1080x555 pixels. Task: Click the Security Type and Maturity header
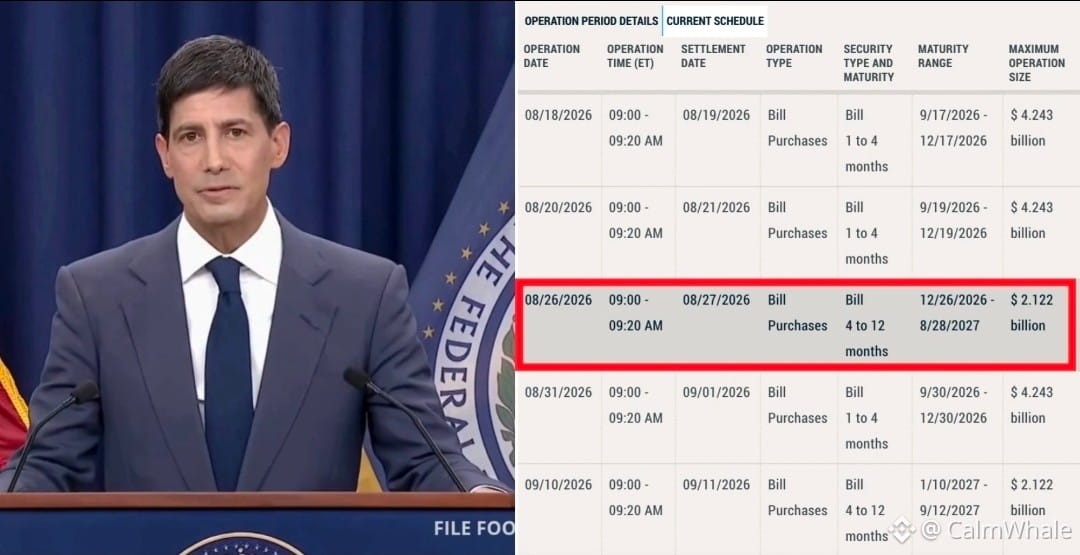(x=869, y=63)
